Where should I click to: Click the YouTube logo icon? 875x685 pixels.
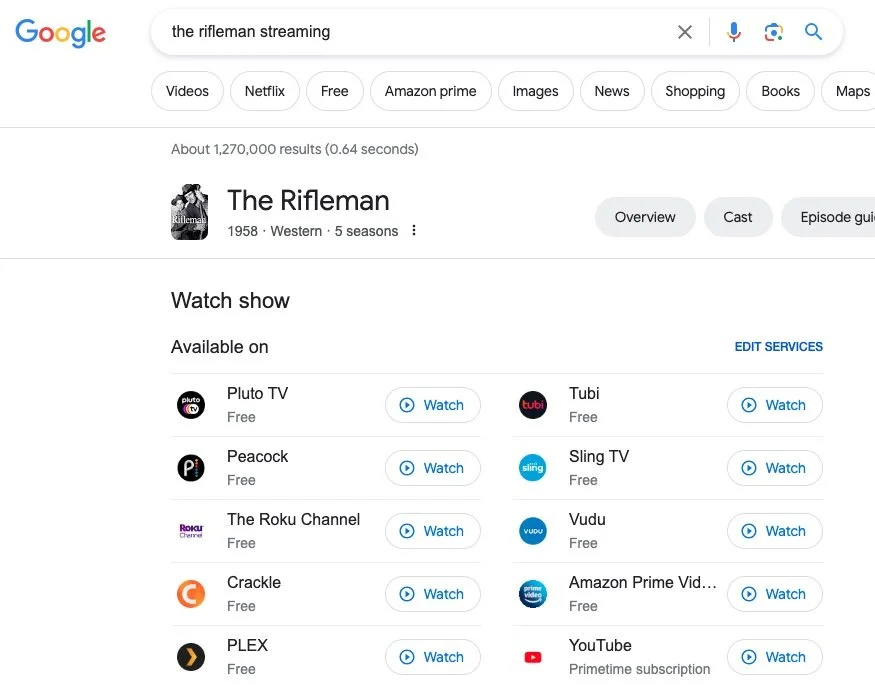coord(533,658)
